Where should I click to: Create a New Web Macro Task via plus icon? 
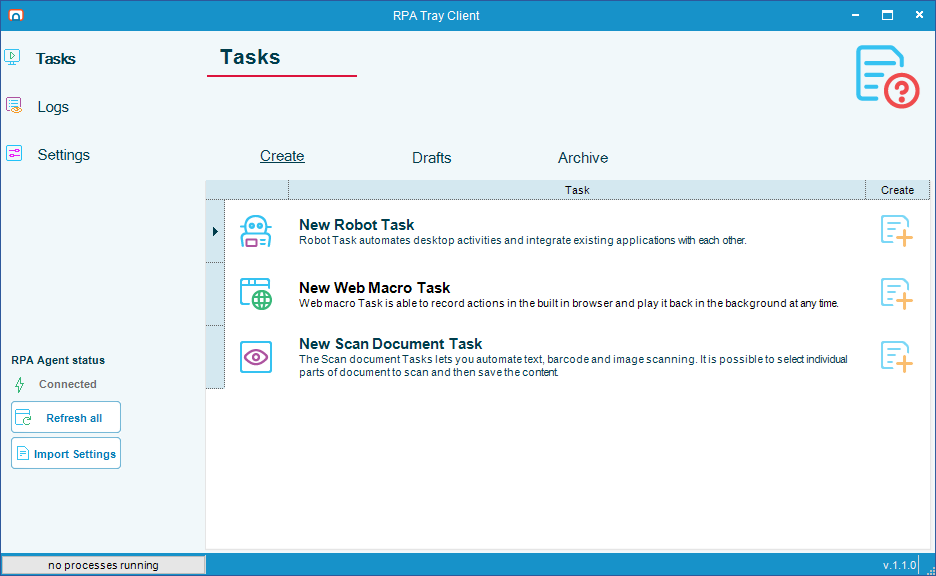(x=897, y=294)
